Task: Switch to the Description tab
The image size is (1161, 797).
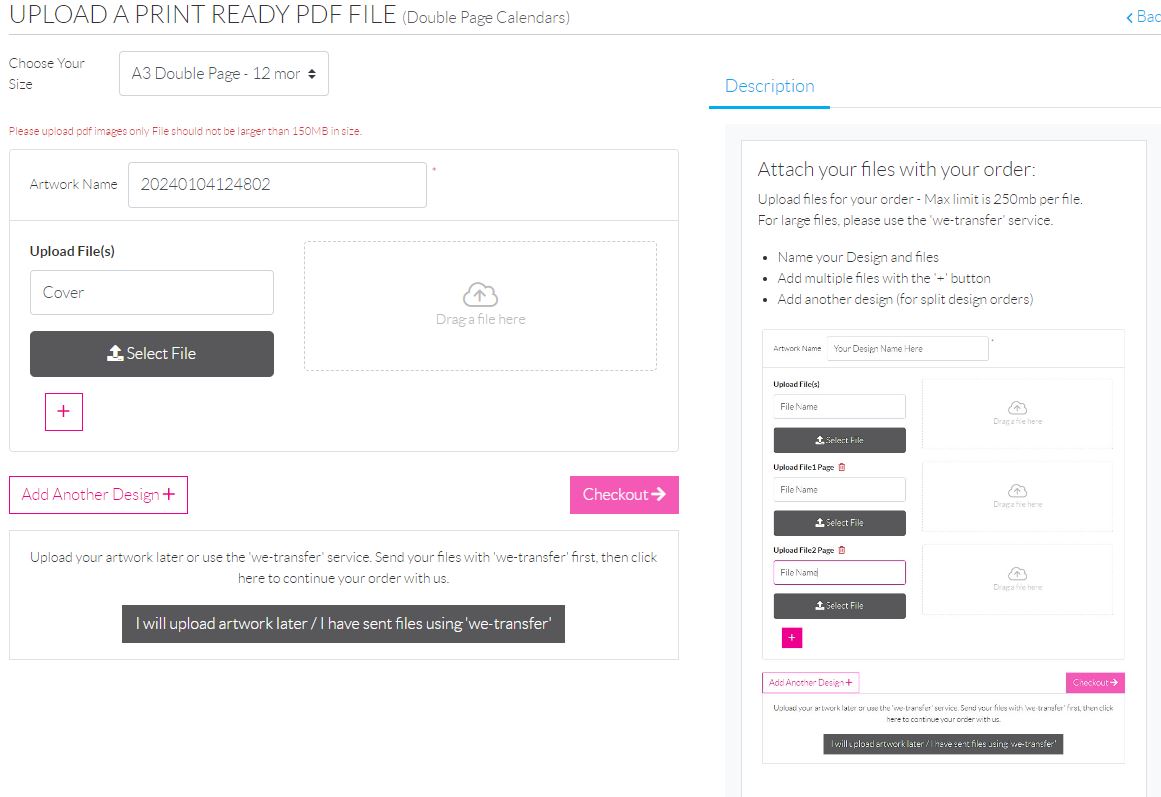Action: [769, 86]
